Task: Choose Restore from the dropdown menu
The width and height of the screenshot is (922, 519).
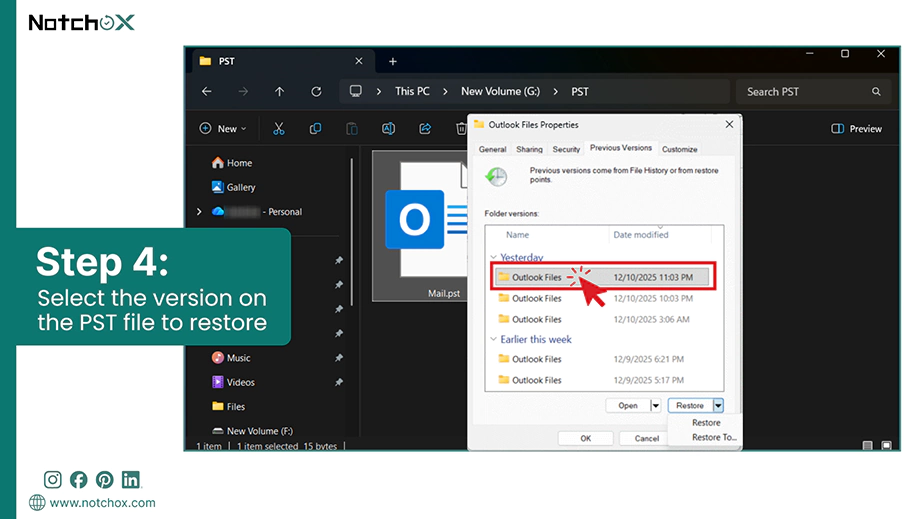Action: coord(706,423)
